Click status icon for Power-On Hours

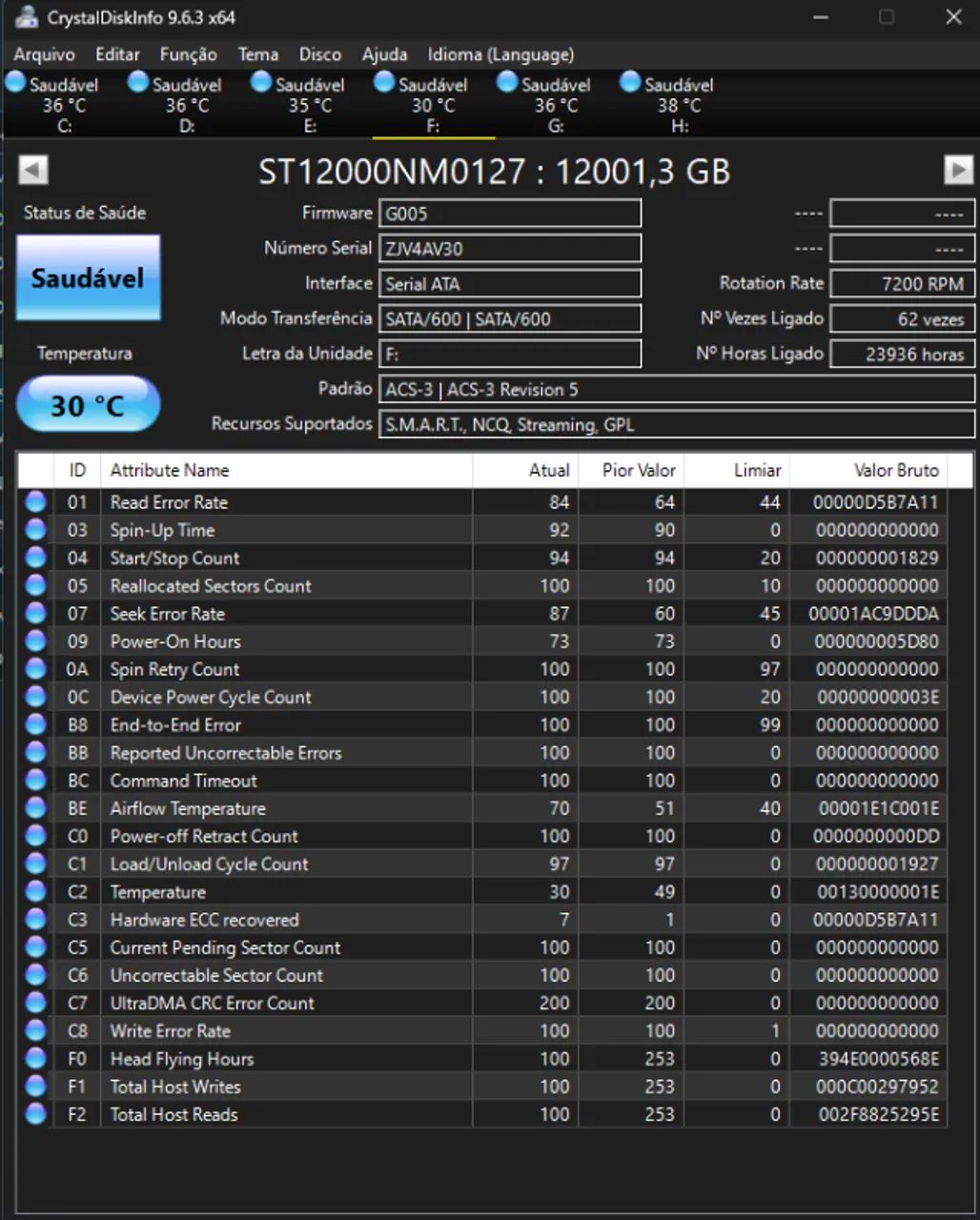(x=35, y=641)
